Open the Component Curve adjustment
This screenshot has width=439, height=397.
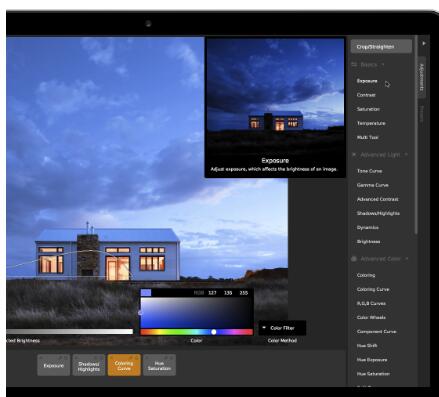pos(376,332)
